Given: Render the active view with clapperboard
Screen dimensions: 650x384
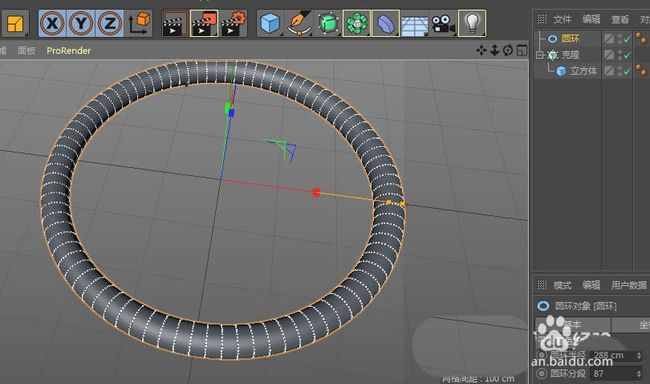Looking at the screenshot, I should (175, 24).
